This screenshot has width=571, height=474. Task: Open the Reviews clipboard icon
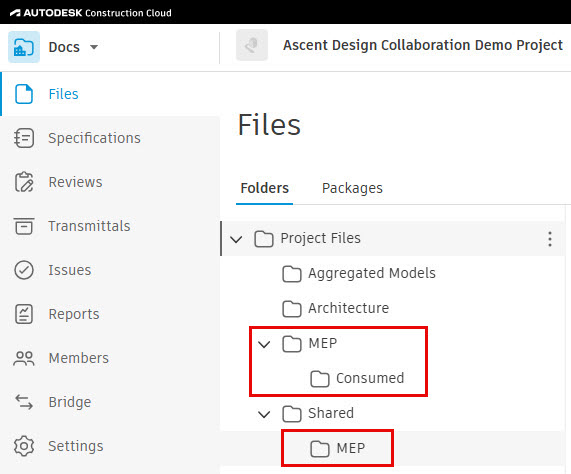click(x=24, y=182)
